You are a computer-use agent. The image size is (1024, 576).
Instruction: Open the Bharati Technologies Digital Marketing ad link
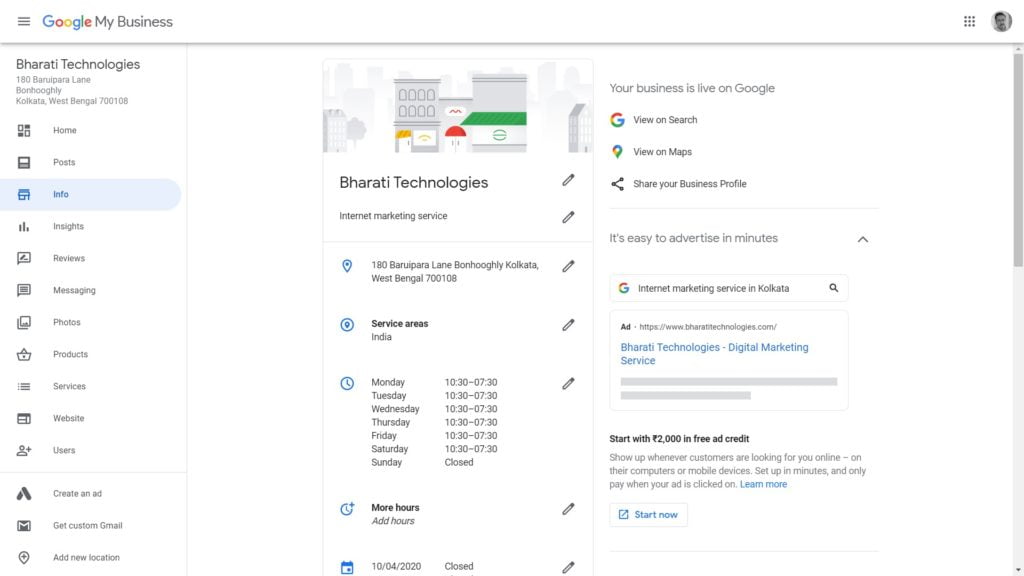(x=714, y=354)
